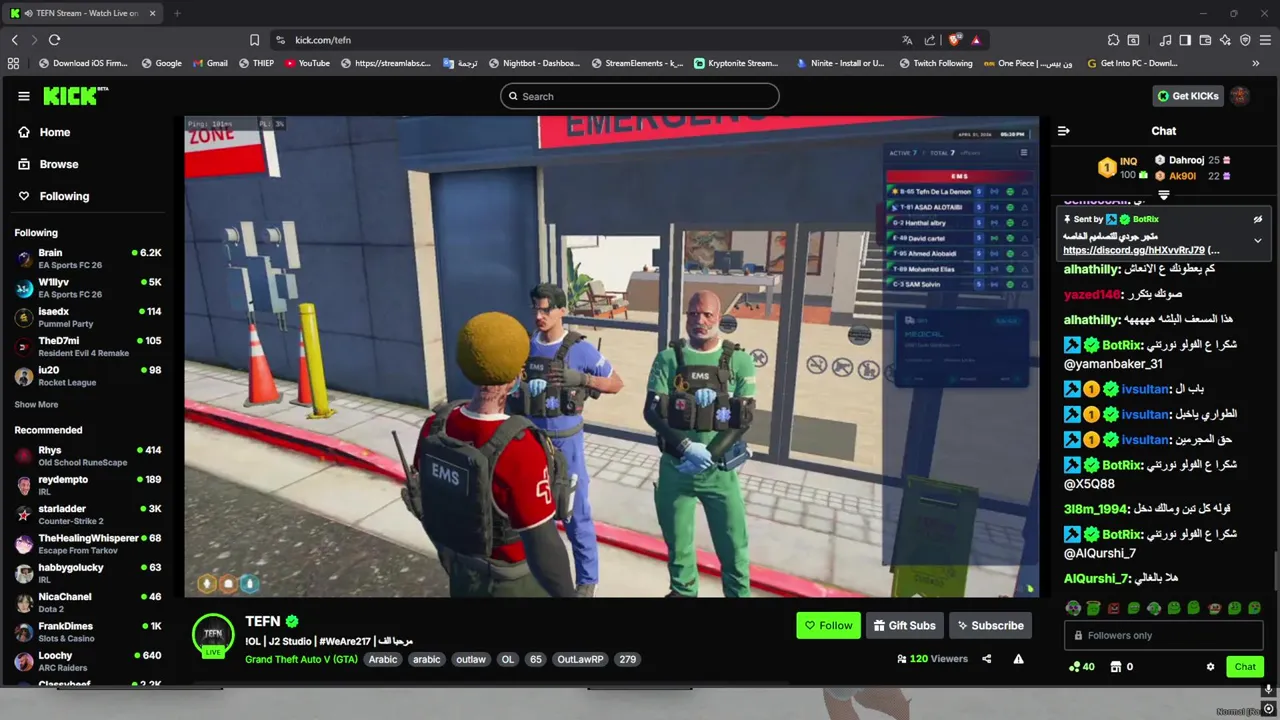Click the translate page icon in the address bar

tap(907, 40)
